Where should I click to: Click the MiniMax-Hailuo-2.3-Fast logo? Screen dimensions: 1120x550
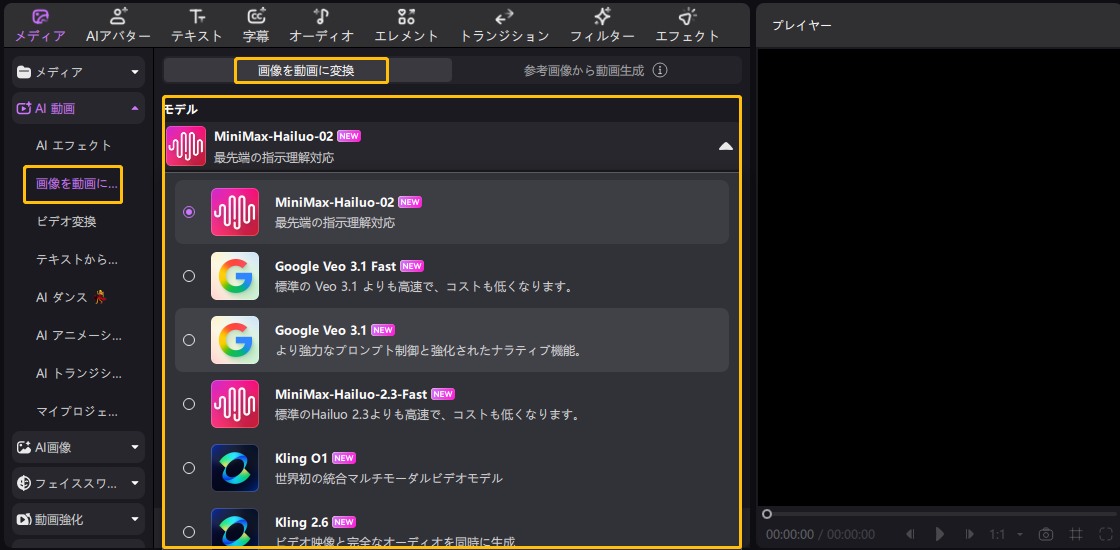[235, 404]
